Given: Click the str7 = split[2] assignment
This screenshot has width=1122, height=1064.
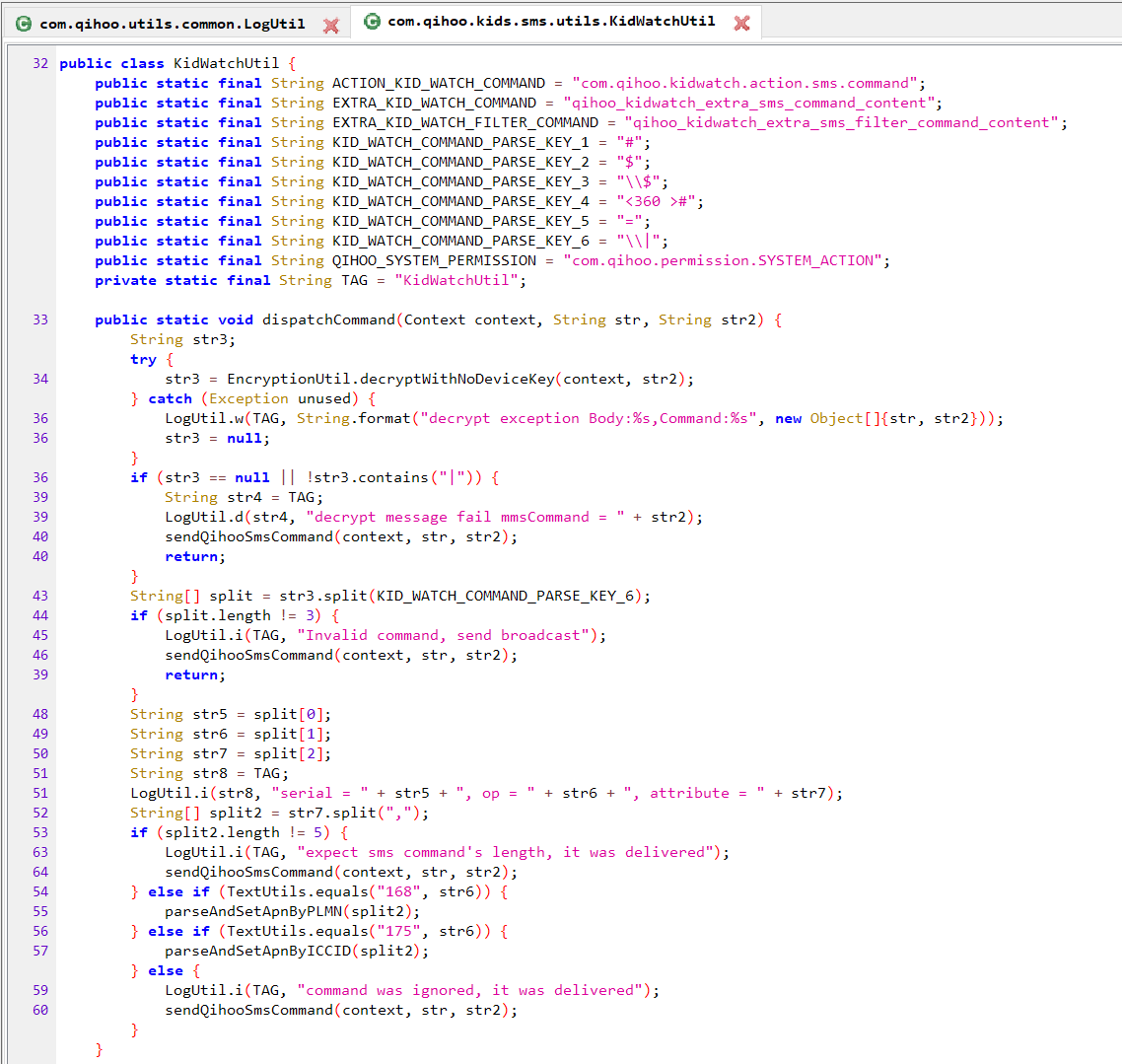Looking at the screenshot, I should tap(231, 753).
